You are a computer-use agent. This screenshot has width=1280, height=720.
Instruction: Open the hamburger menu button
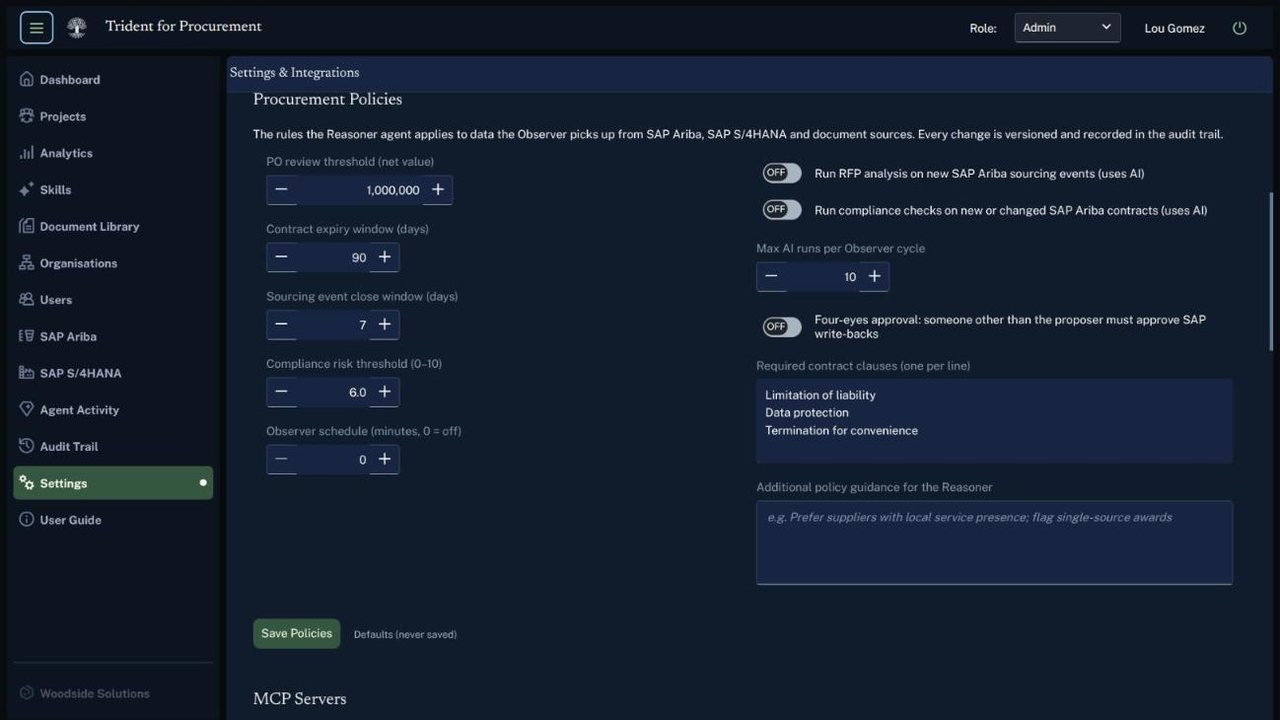click(x=36, y=28)
